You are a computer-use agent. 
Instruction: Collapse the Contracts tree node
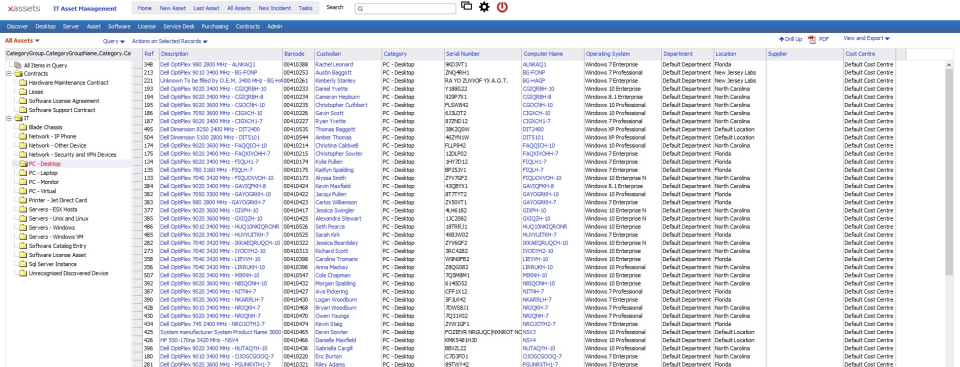coord(9,74)
